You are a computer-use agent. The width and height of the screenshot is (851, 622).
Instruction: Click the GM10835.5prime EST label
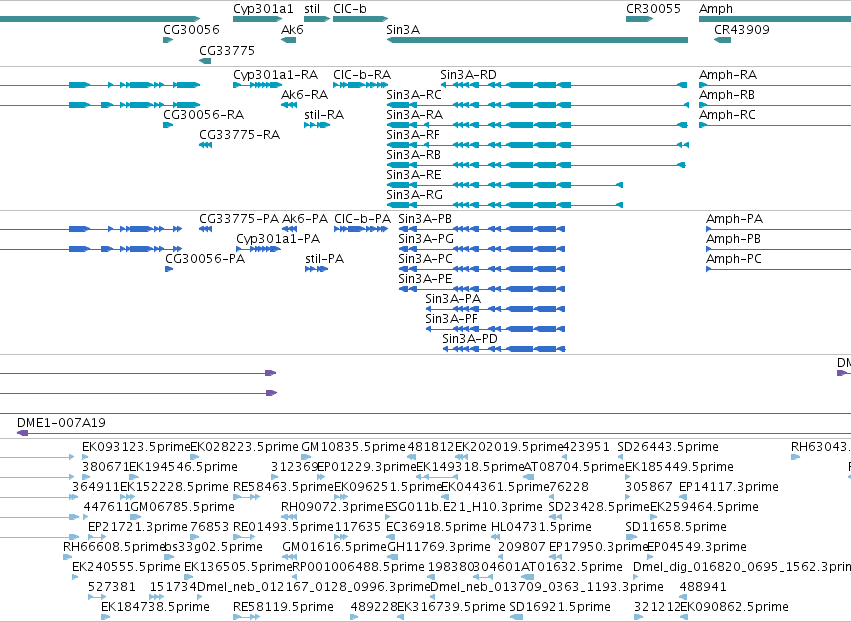pos(353,447)
